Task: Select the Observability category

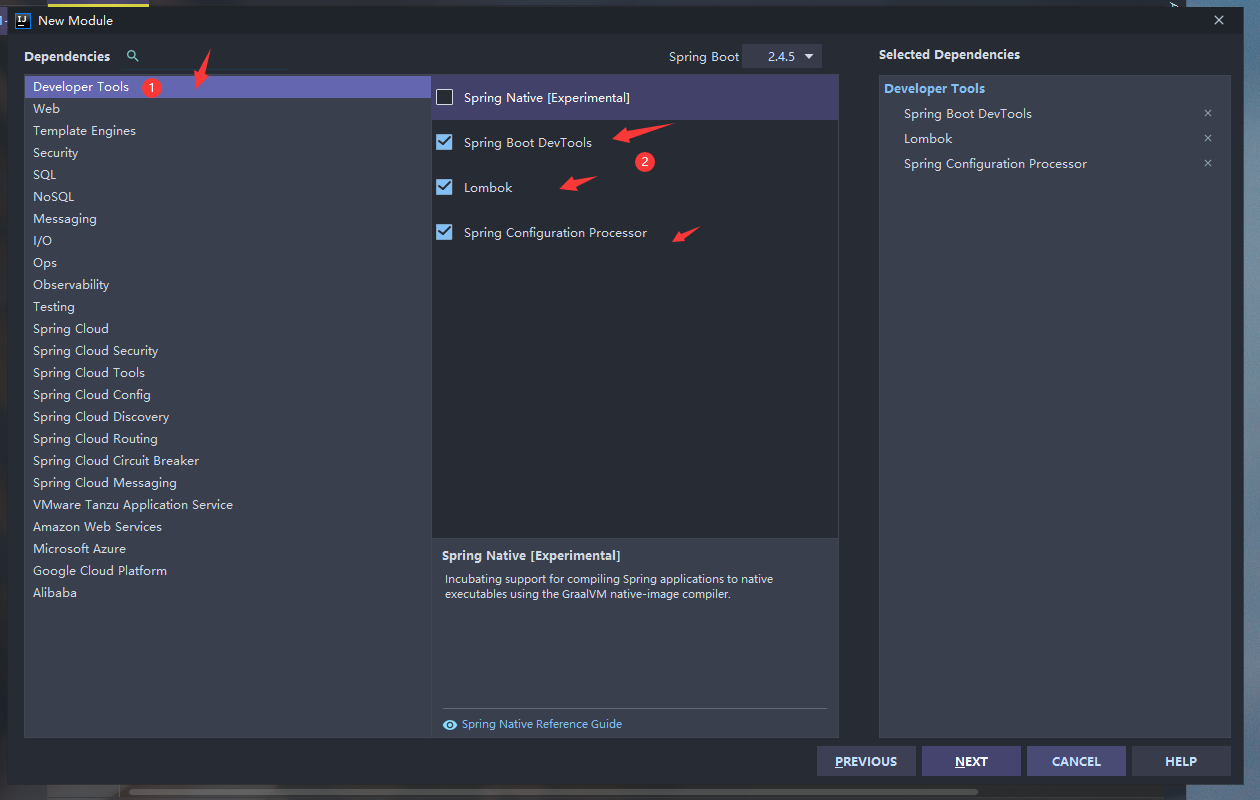Action: [x=228, y=285]
